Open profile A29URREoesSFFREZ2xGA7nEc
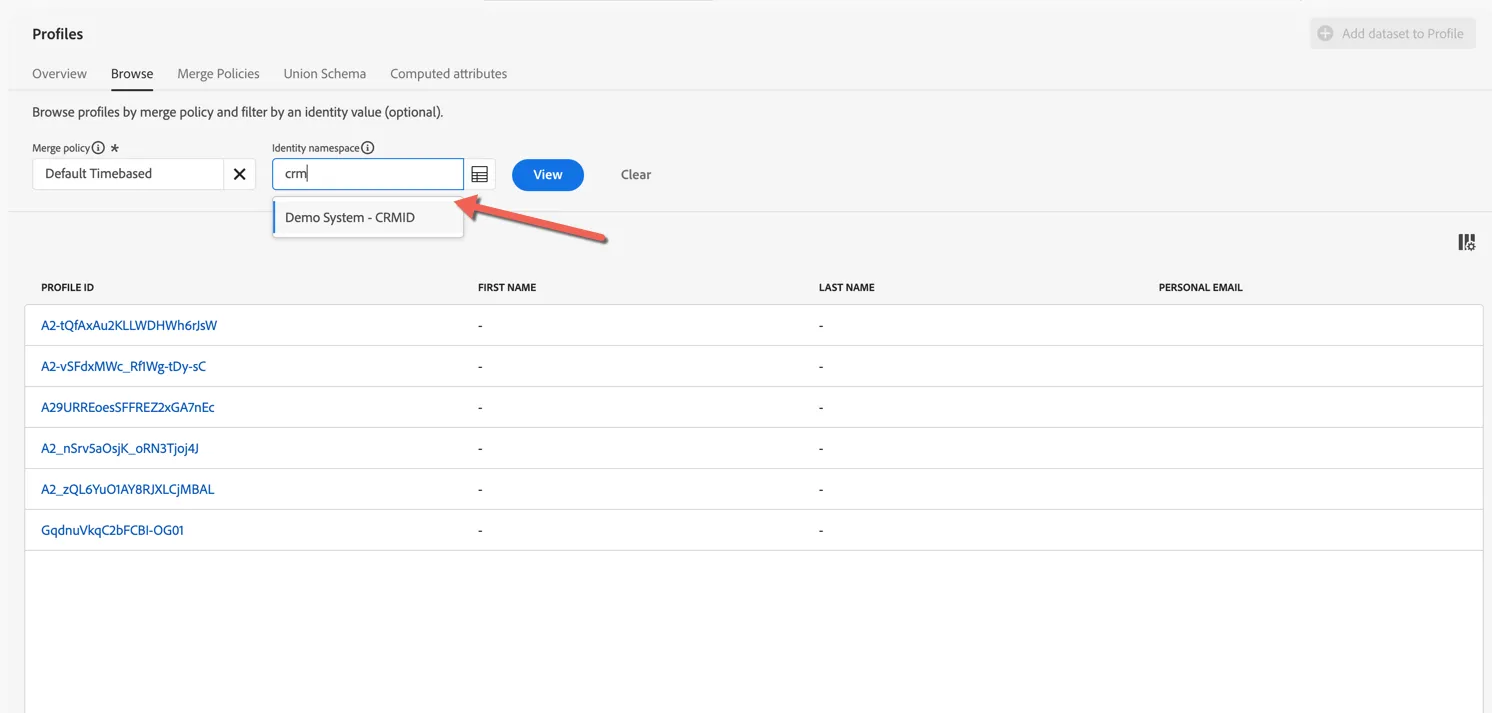Viewport: 1492px width, 713px height. click(128, 407)
